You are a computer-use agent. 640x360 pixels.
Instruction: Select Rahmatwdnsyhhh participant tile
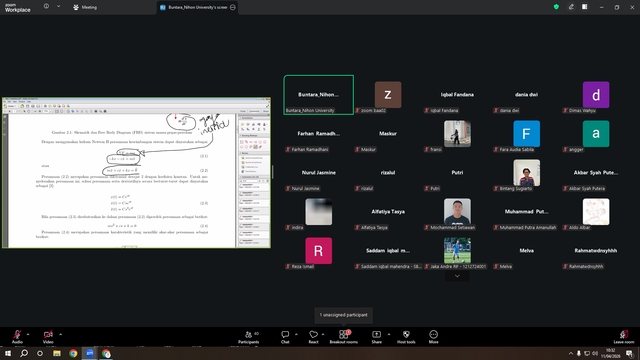click(x=596, y=251)
